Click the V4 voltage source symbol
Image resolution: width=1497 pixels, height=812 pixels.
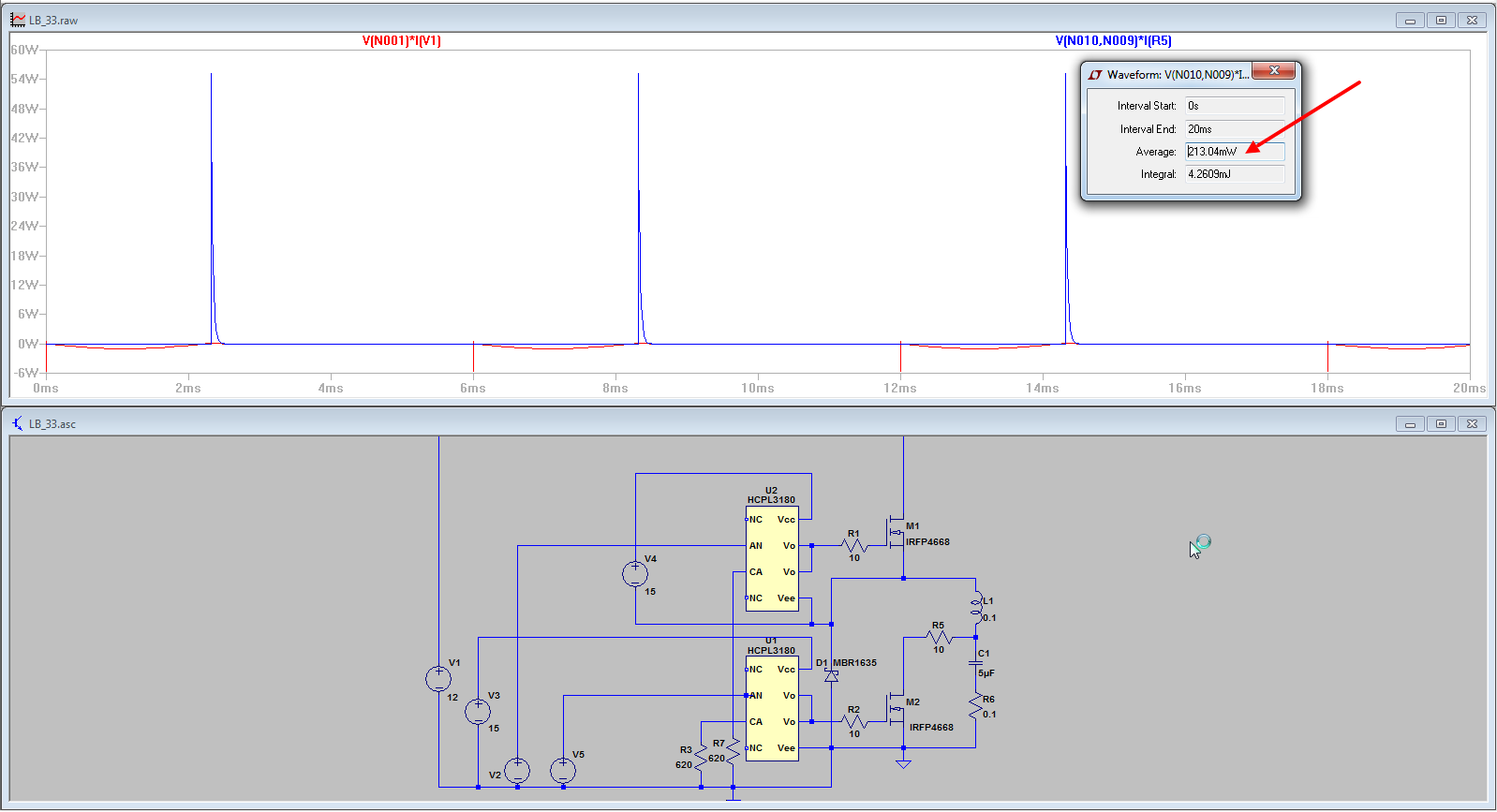pyautogui.click(x=635, y=573)
